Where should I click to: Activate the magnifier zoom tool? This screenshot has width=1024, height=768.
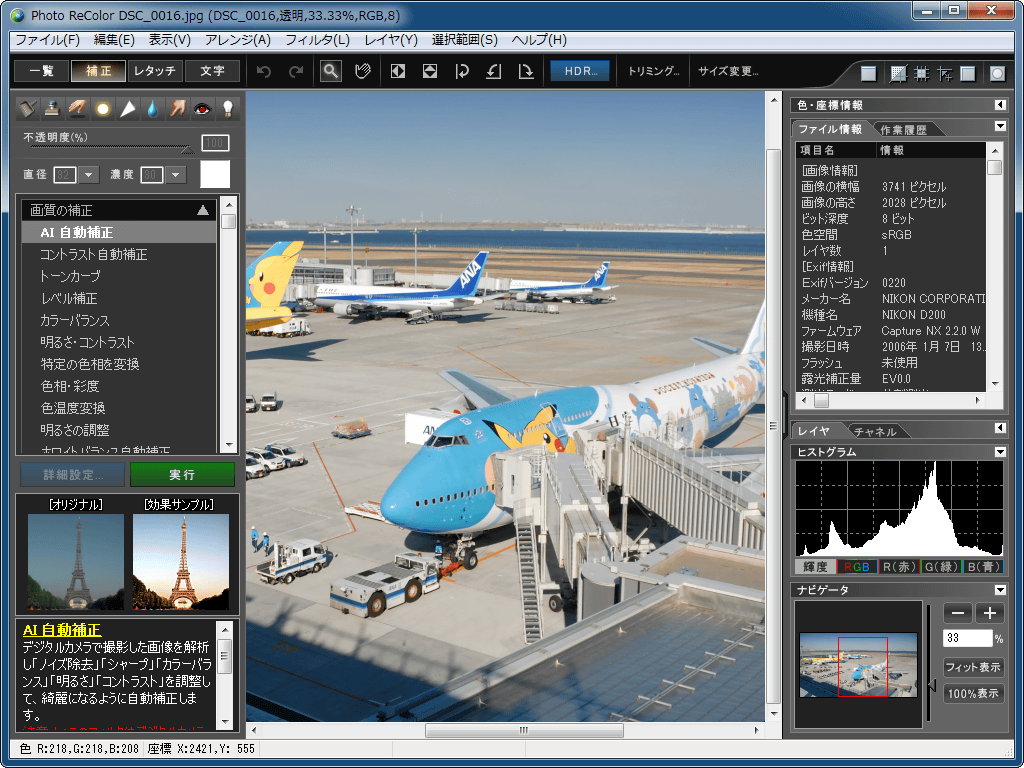point(331,71)
